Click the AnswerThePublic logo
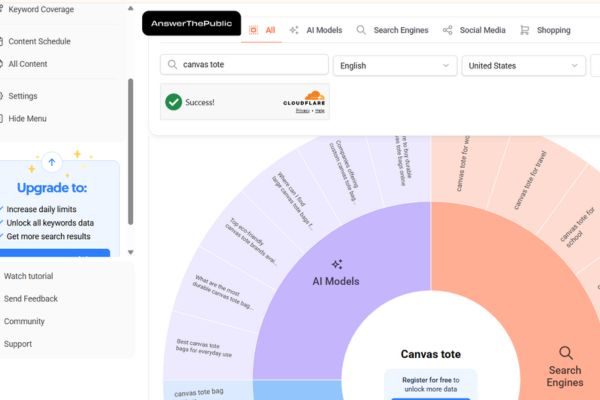Viewport: 600px width, 400px height. (191, 23)
